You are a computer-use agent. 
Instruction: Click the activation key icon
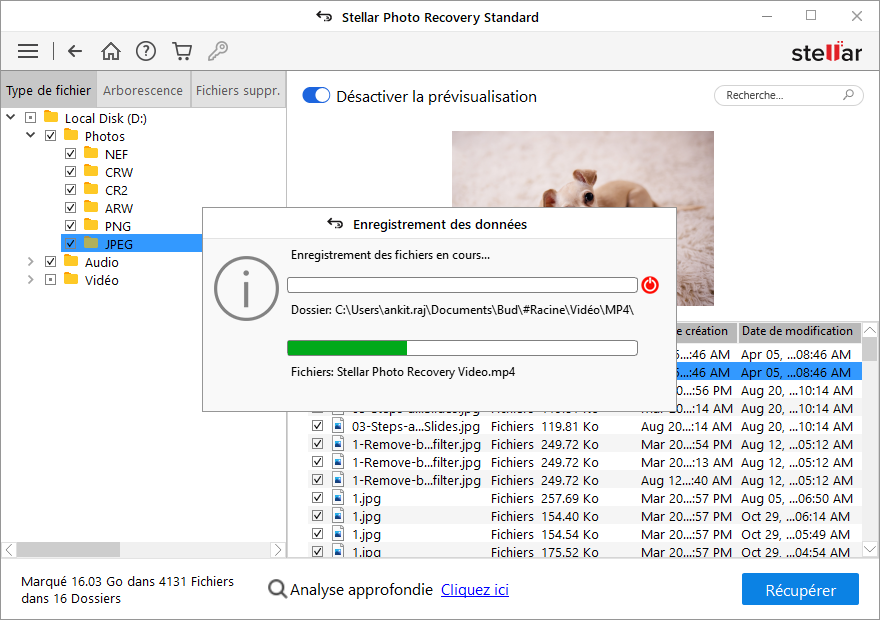[x=217, y=51]
